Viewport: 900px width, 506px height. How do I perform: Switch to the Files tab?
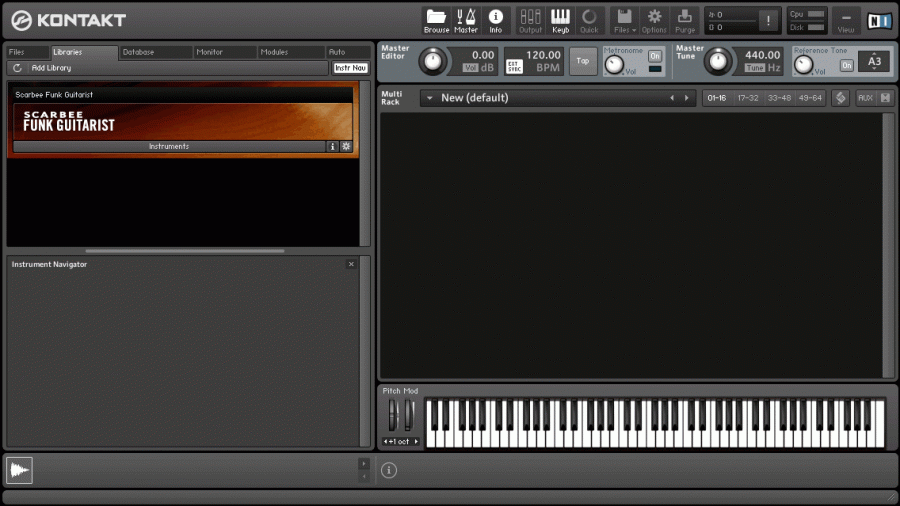coord(27,52)
